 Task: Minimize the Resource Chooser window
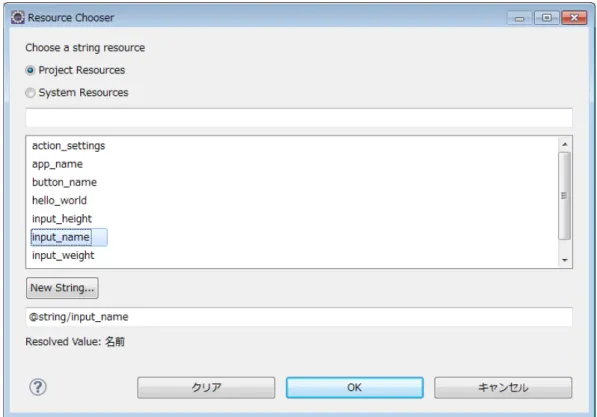click(x=519, y=18)
